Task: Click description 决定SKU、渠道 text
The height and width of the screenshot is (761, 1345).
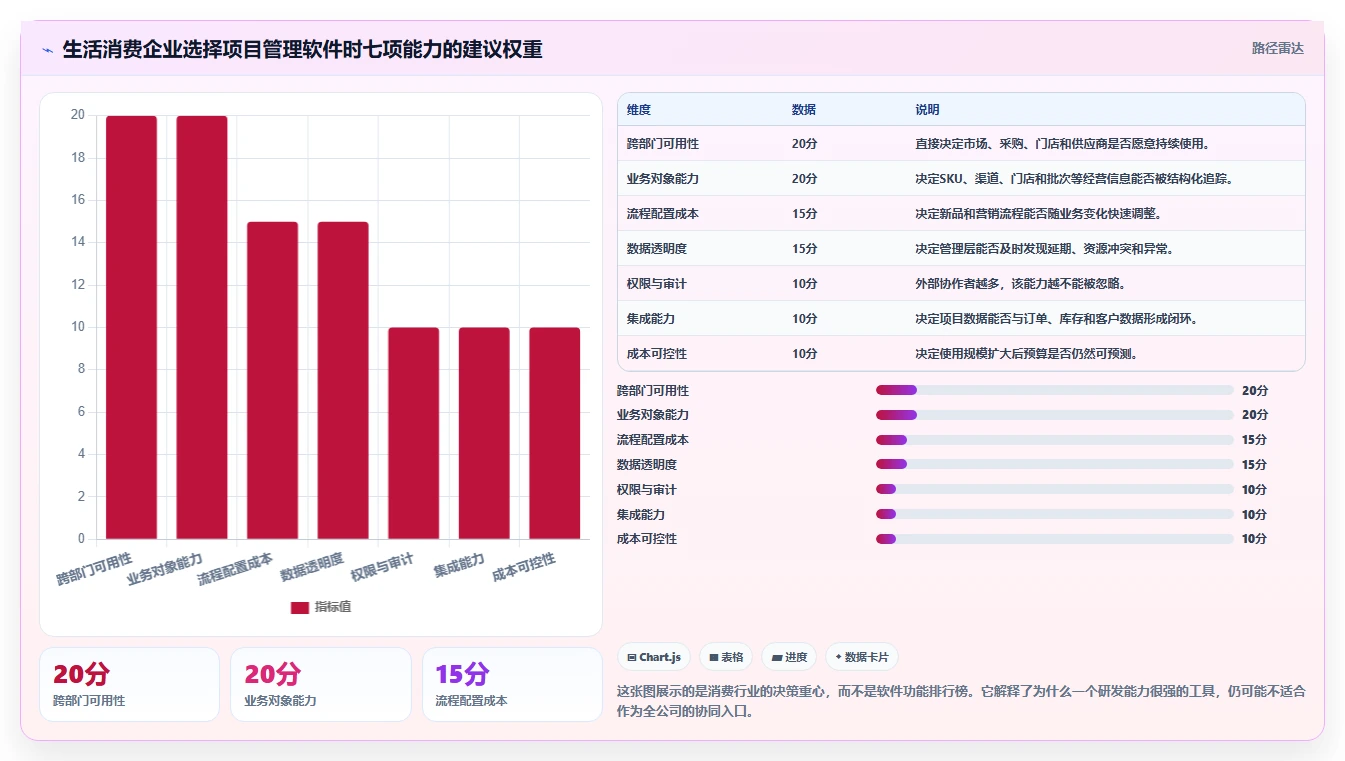Action: pyautogui.click(x=1073, y=179)
